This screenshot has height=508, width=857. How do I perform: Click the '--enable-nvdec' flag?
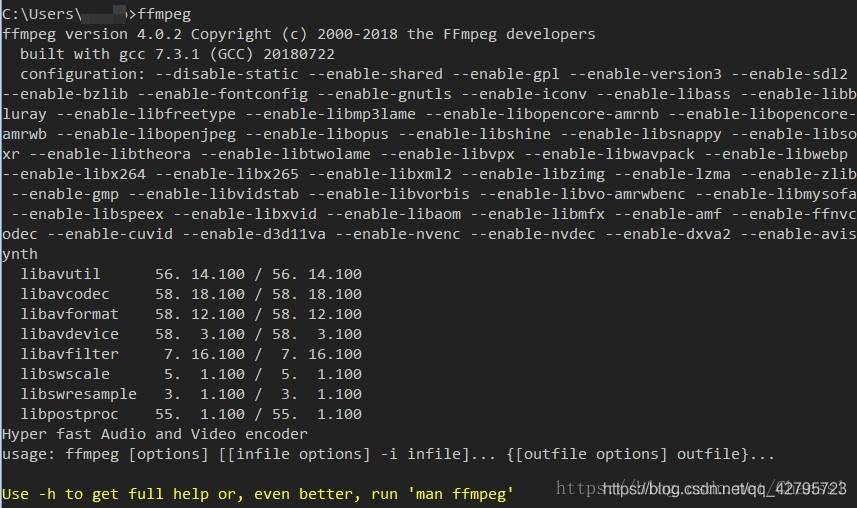pyautogui.click(x=533, y=234)
